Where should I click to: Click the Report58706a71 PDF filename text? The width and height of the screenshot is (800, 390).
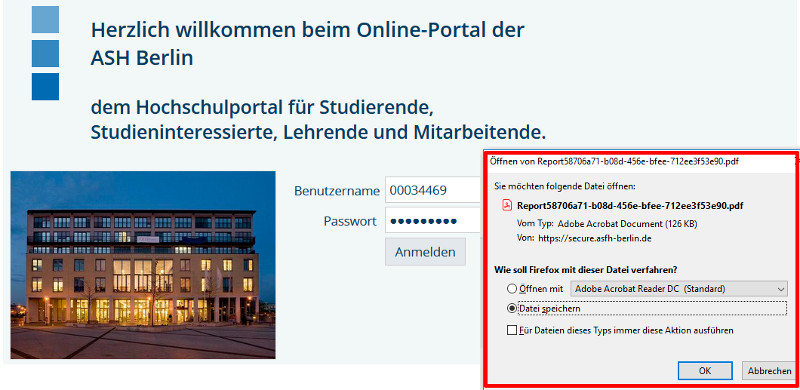[x=630, y=206]
